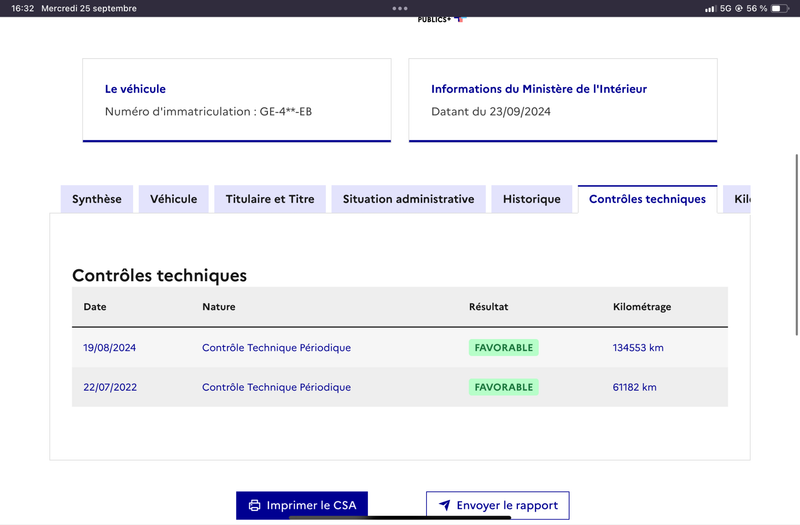800x525 pixels.
Task: Tap the three-dots multitasking icon at top
Action: coord(400,8)
